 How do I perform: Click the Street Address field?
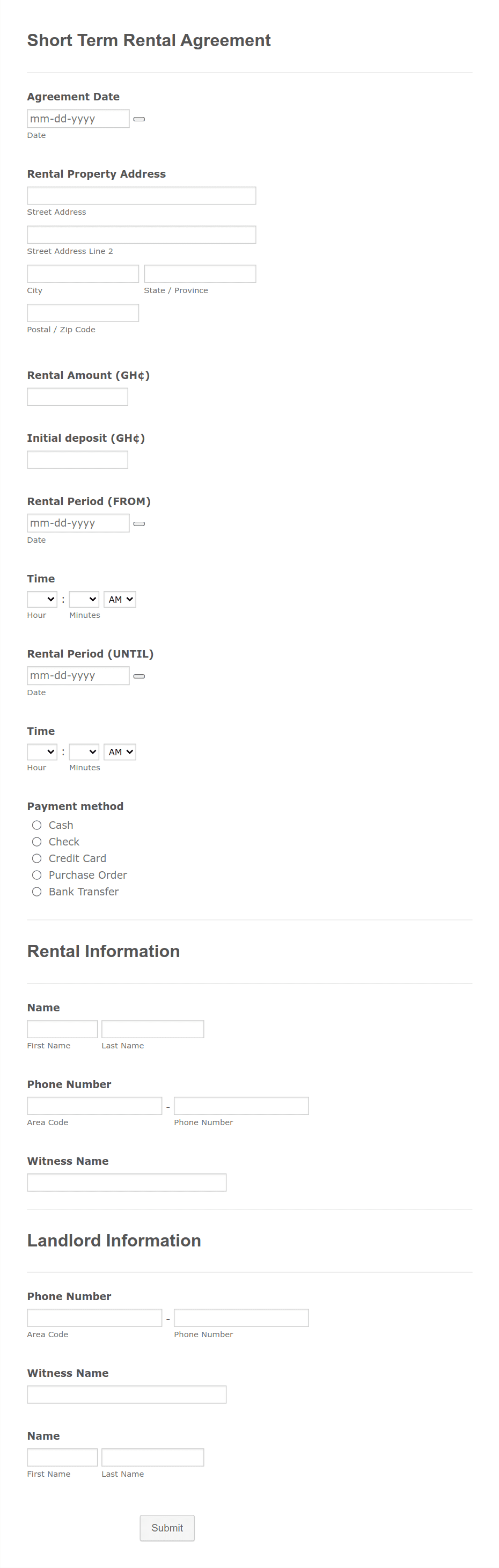pyautogui.click(x=141, y=195)
